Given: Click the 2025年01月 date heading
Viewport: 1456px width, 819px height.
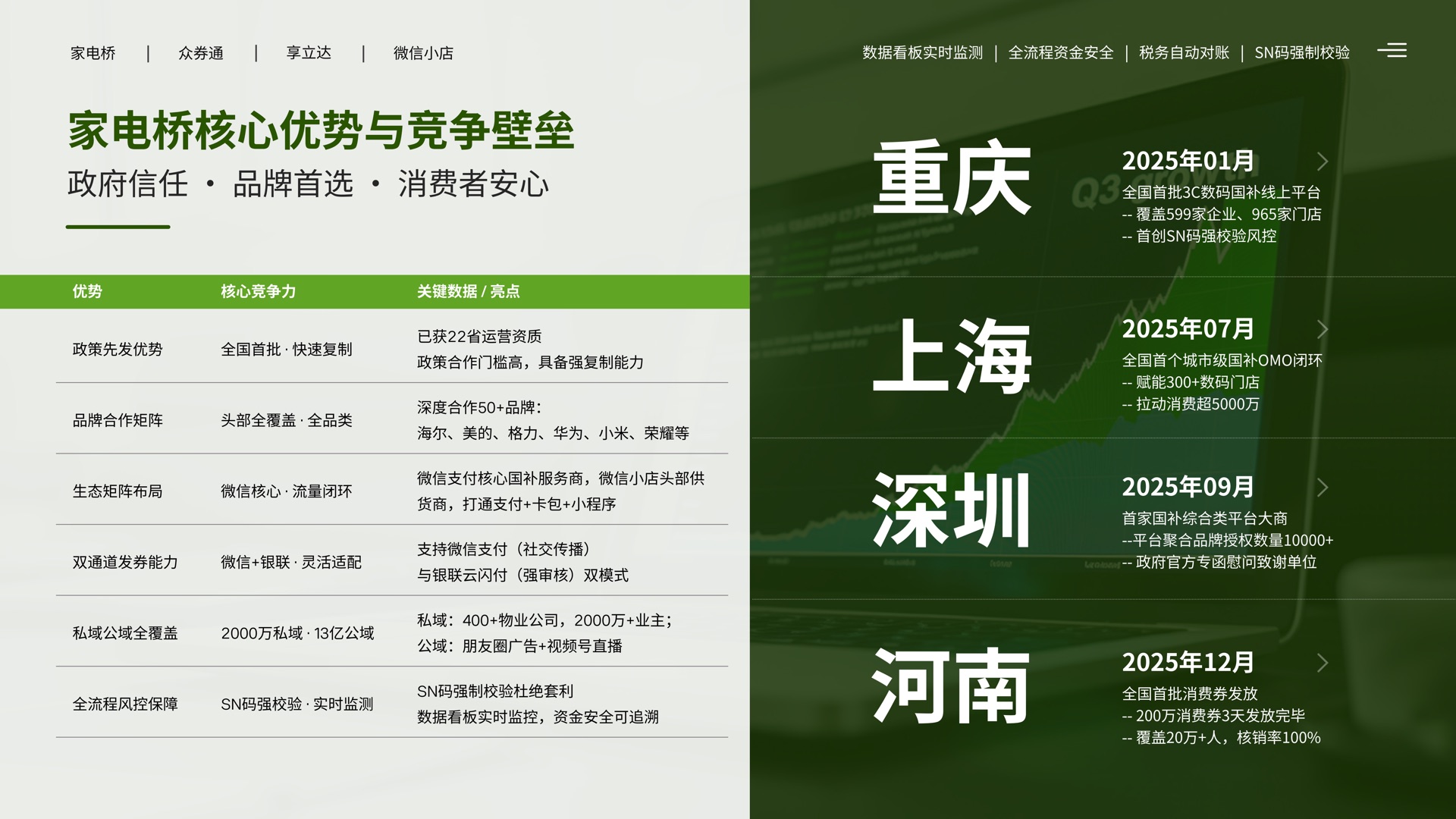Looking at the screenshot, I should pyautogui.click(x=1188, y=161).
